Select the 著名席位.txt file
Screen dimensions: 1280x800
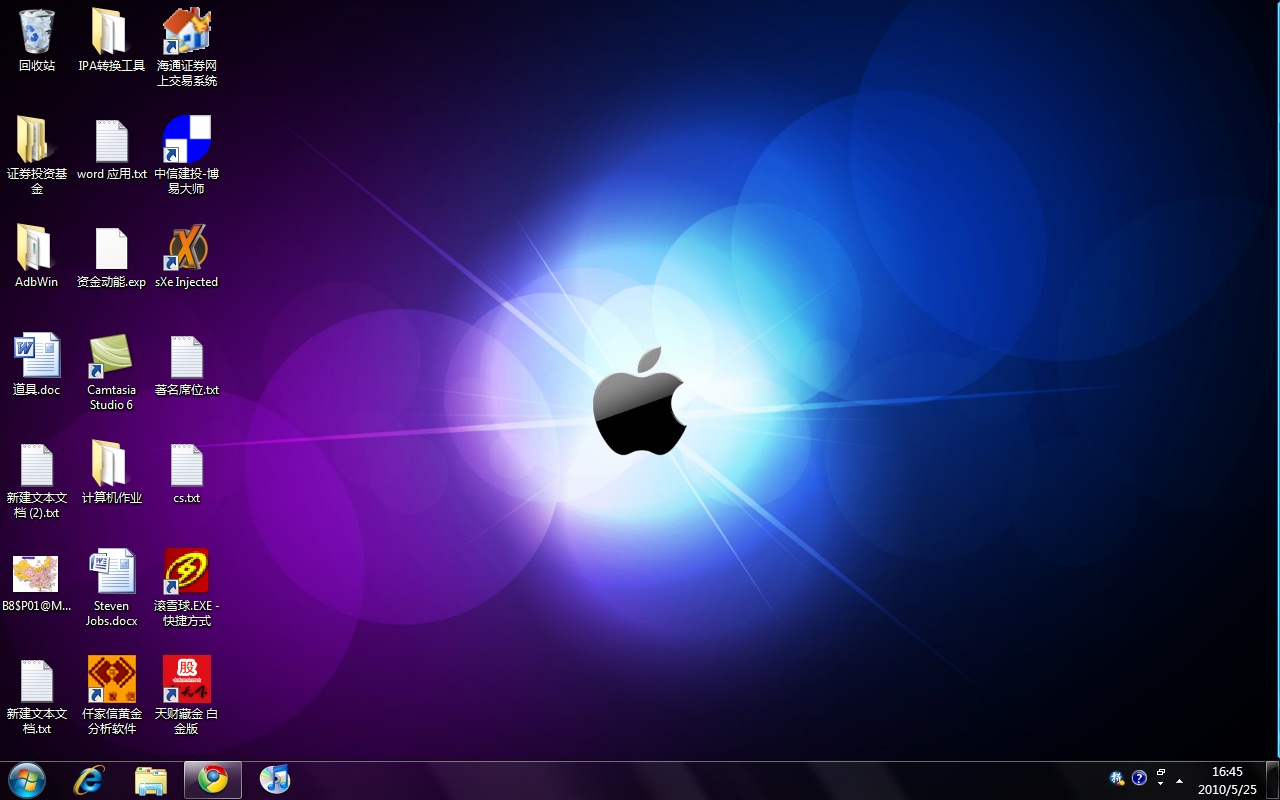187,365
